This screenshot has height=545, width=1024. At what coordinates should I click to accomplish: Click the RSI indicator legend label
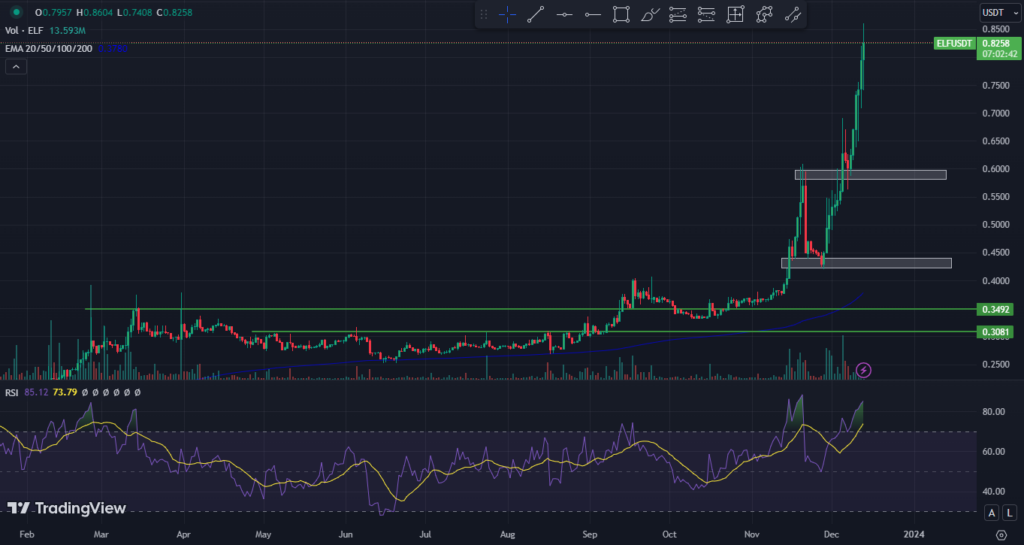(x=12, y=392)
